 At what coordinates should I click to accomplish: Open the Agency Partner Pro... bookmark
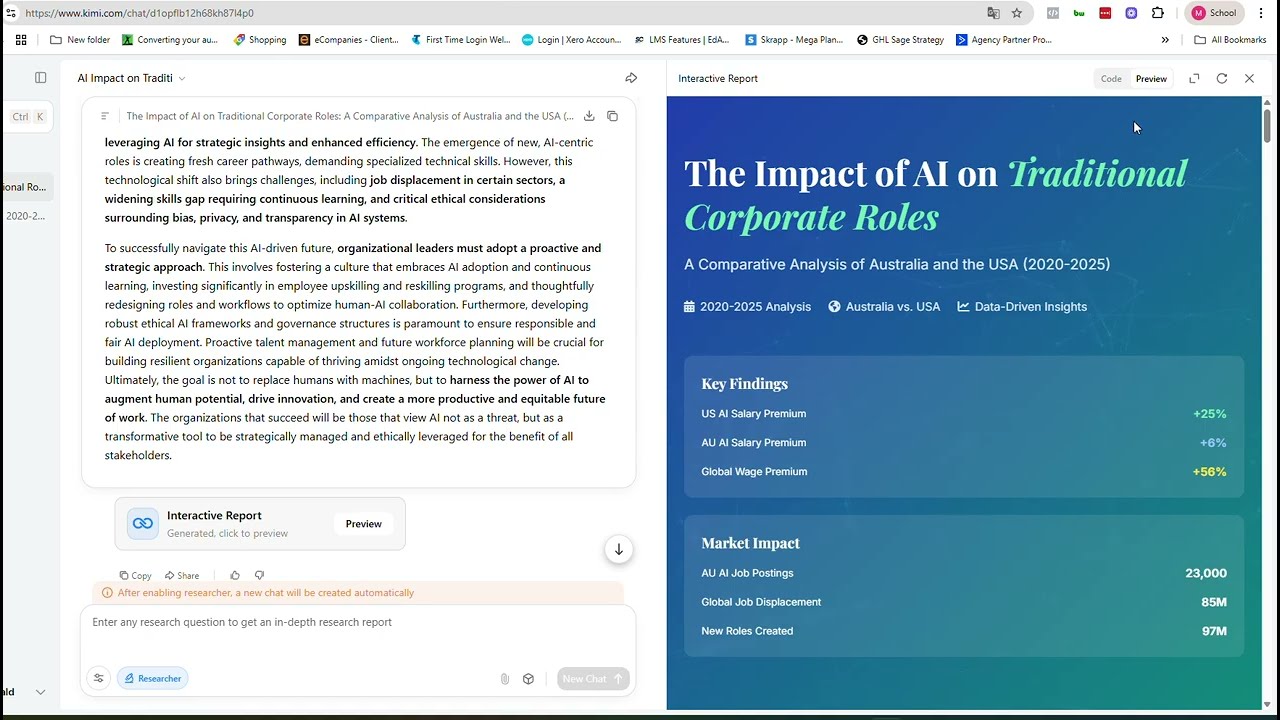pos(1004,40)
